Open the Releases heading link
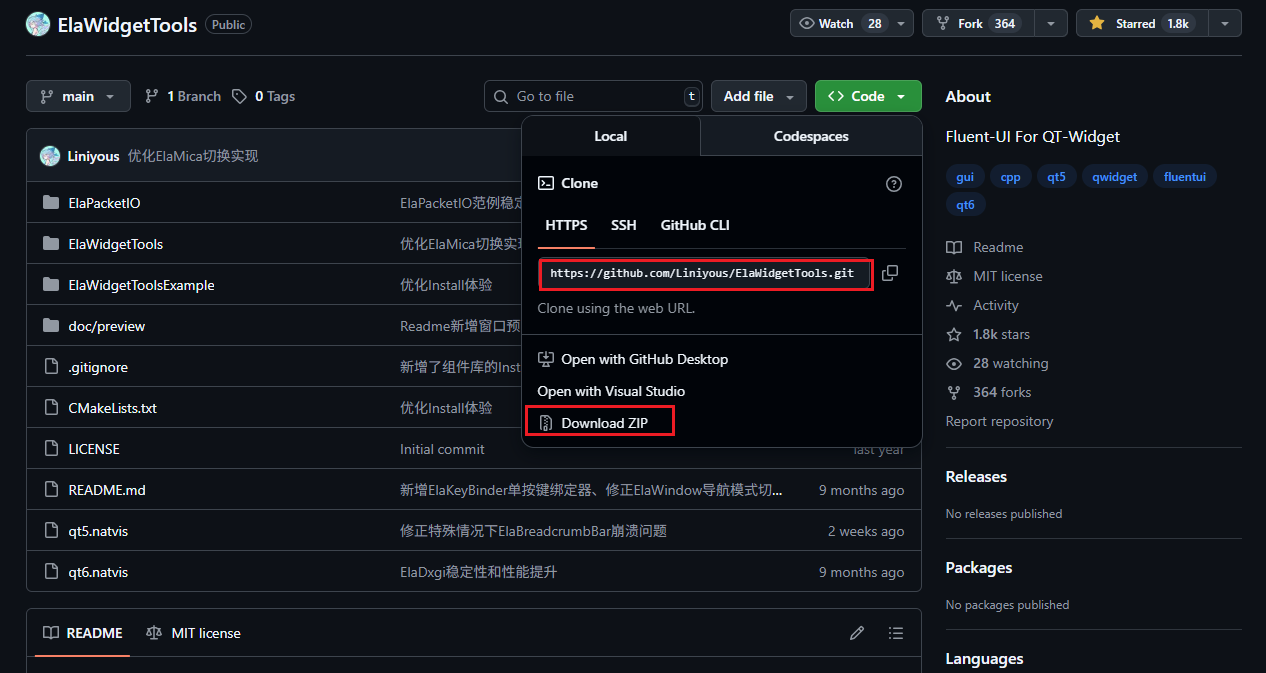This screenshot has height=673, width=1266. [976, 477]
